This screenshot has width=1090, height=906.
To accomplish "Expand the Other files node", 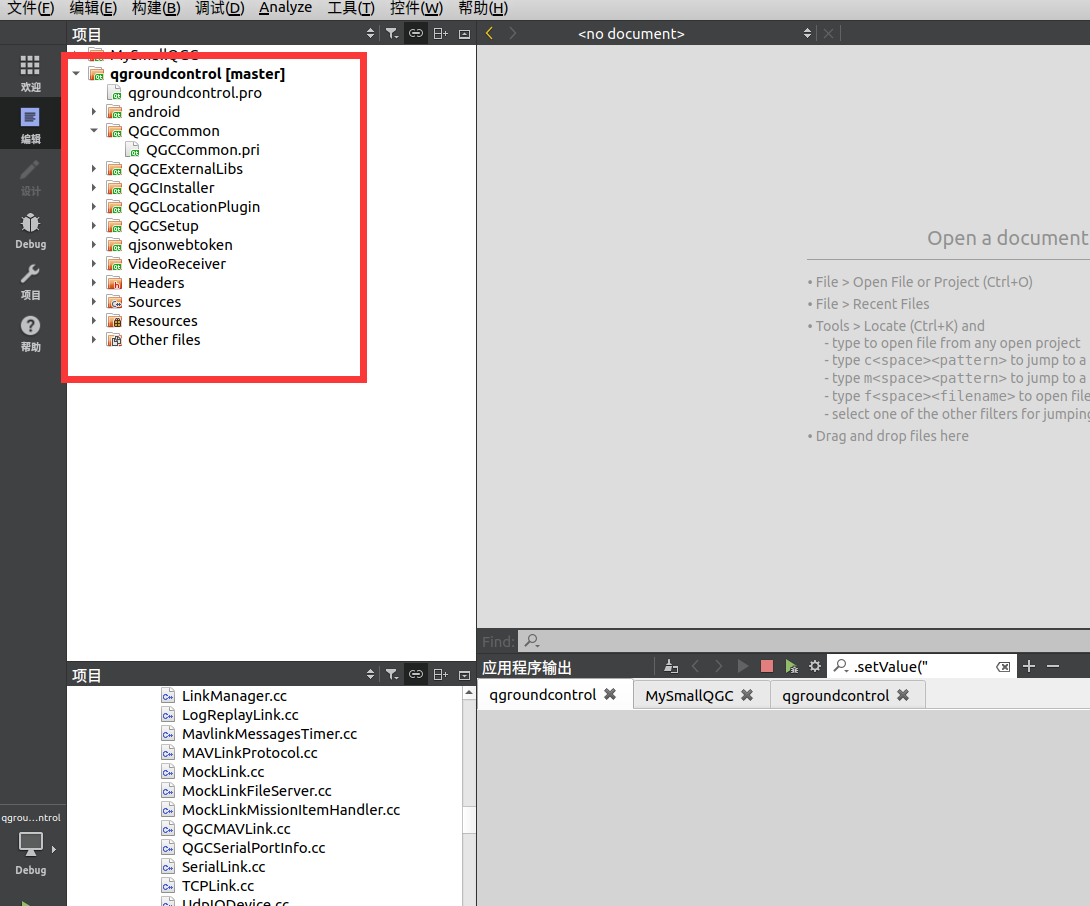I will coord(94,339).
